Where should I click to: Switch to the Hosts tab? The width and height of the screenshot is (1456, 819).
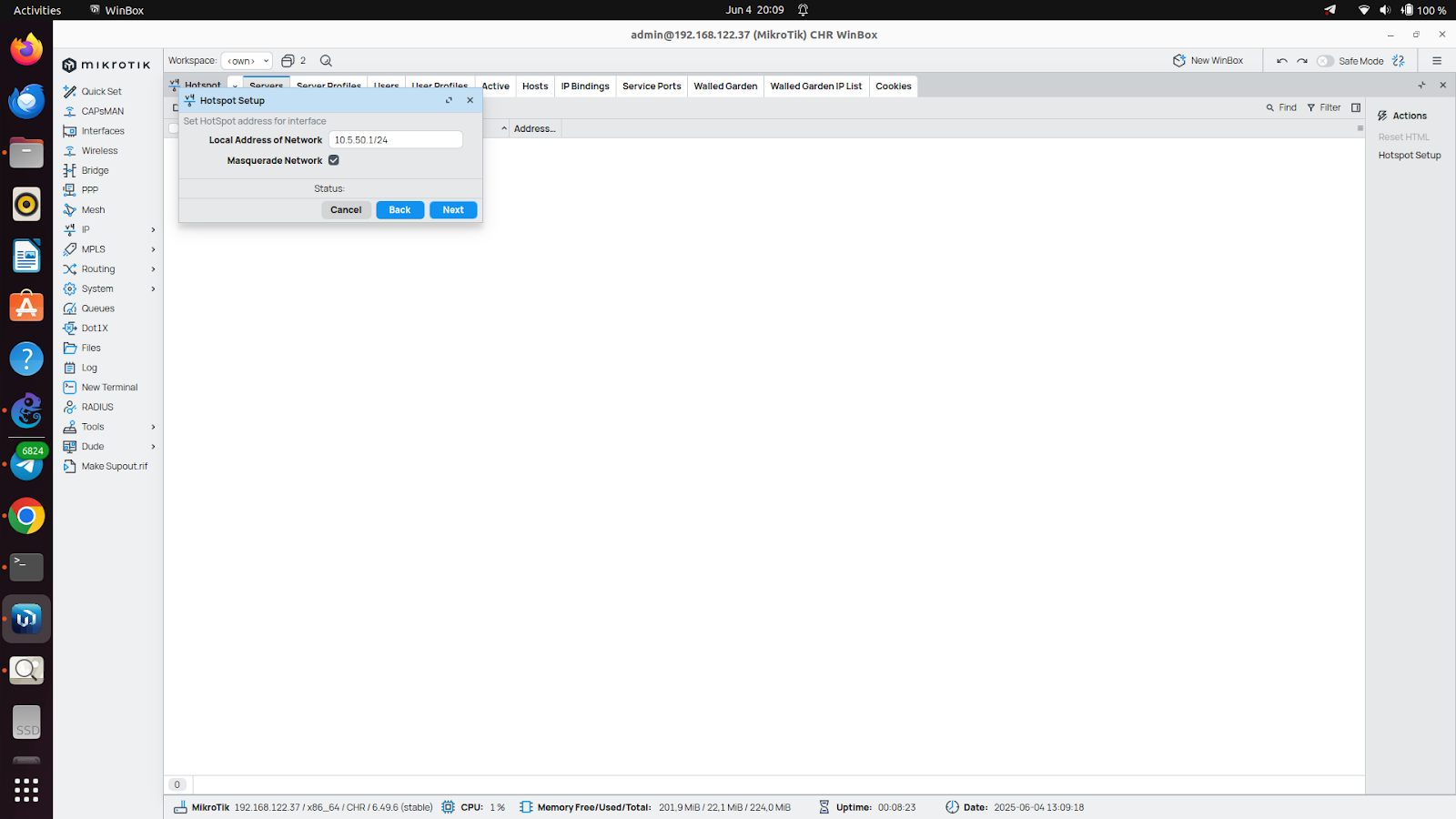click(535, 86)
